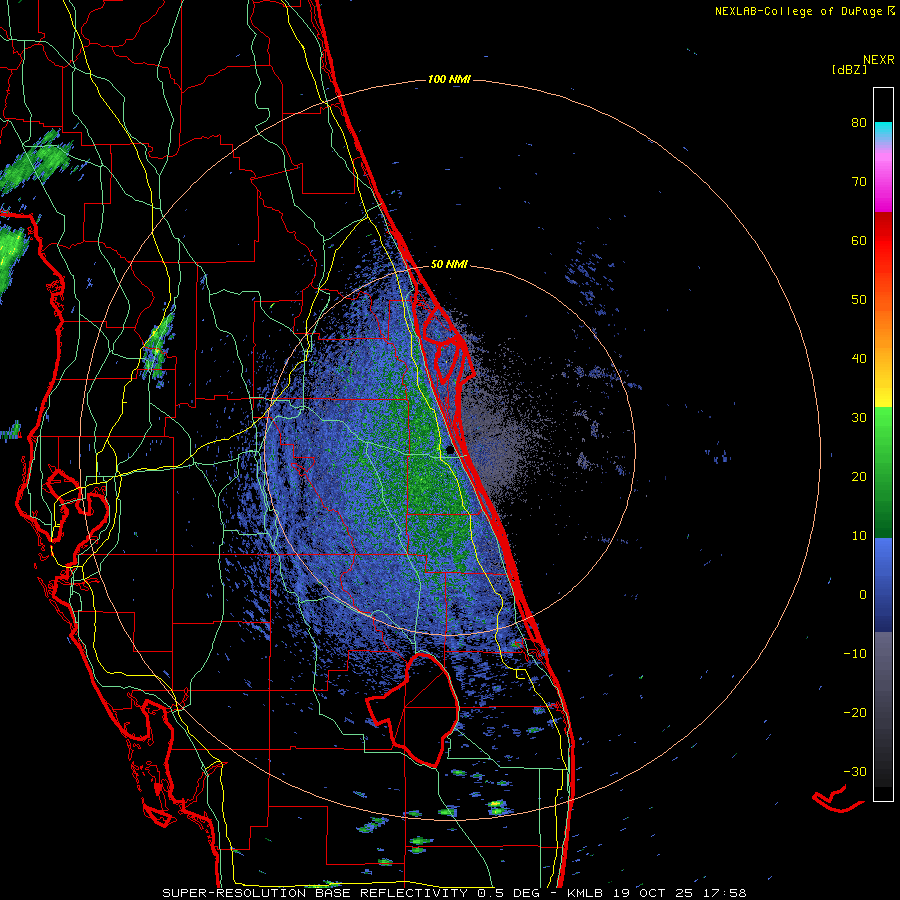Click the 70 value on the dBZ scale

[859, 182]
